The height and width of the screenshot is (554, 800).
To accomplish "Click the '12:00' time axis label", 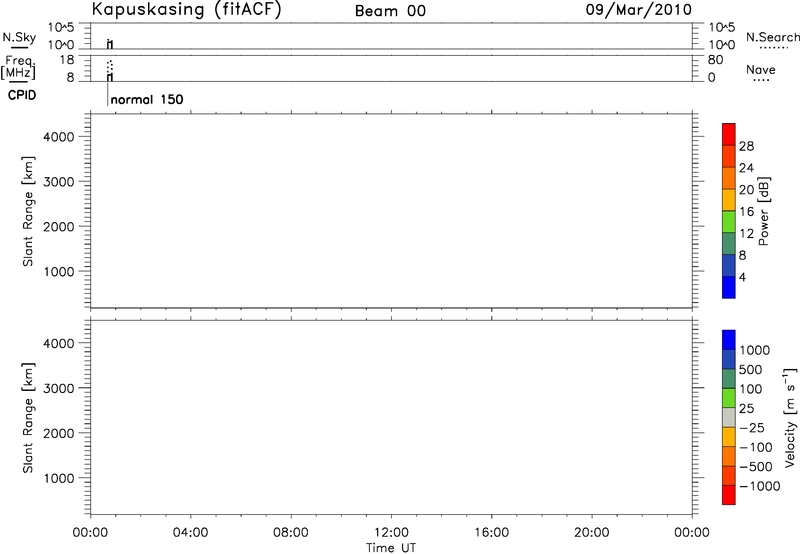I will click(x=391, y=533).
